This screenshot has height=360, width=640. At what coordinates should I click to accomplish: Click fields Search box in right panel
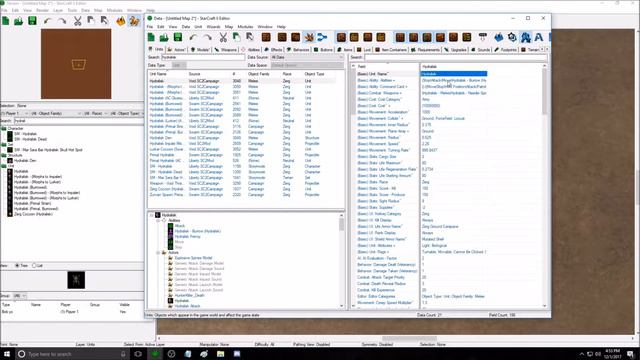456,58
